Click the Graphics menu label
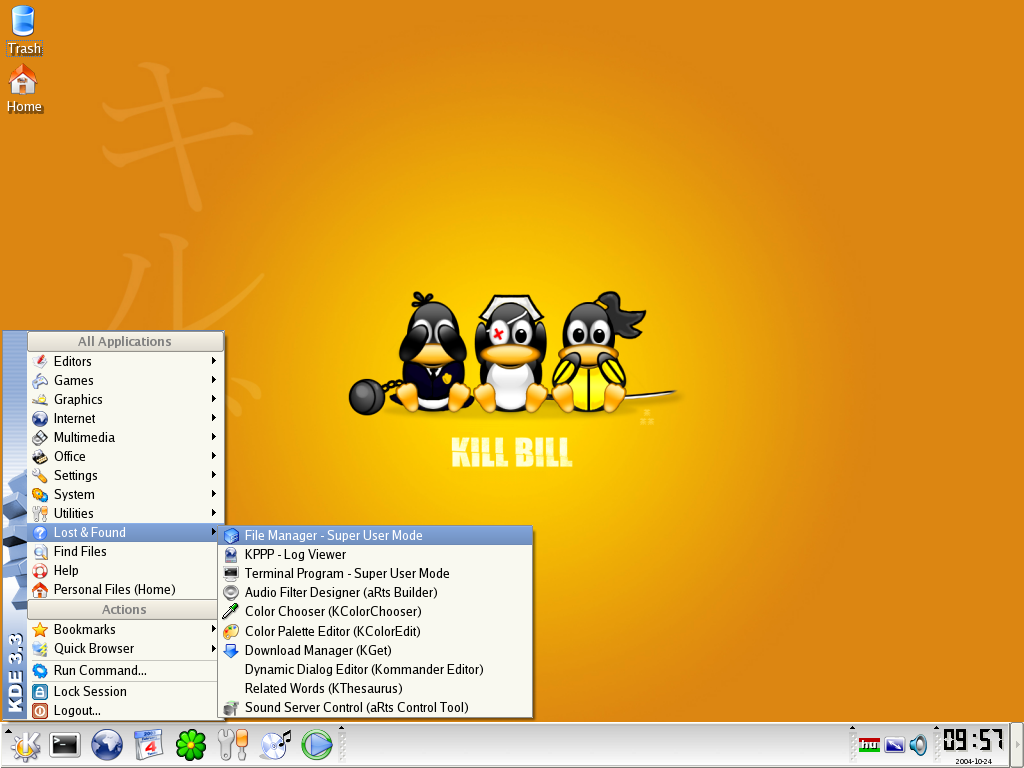The image size is (1024, 768). click(x=78, y=400)
